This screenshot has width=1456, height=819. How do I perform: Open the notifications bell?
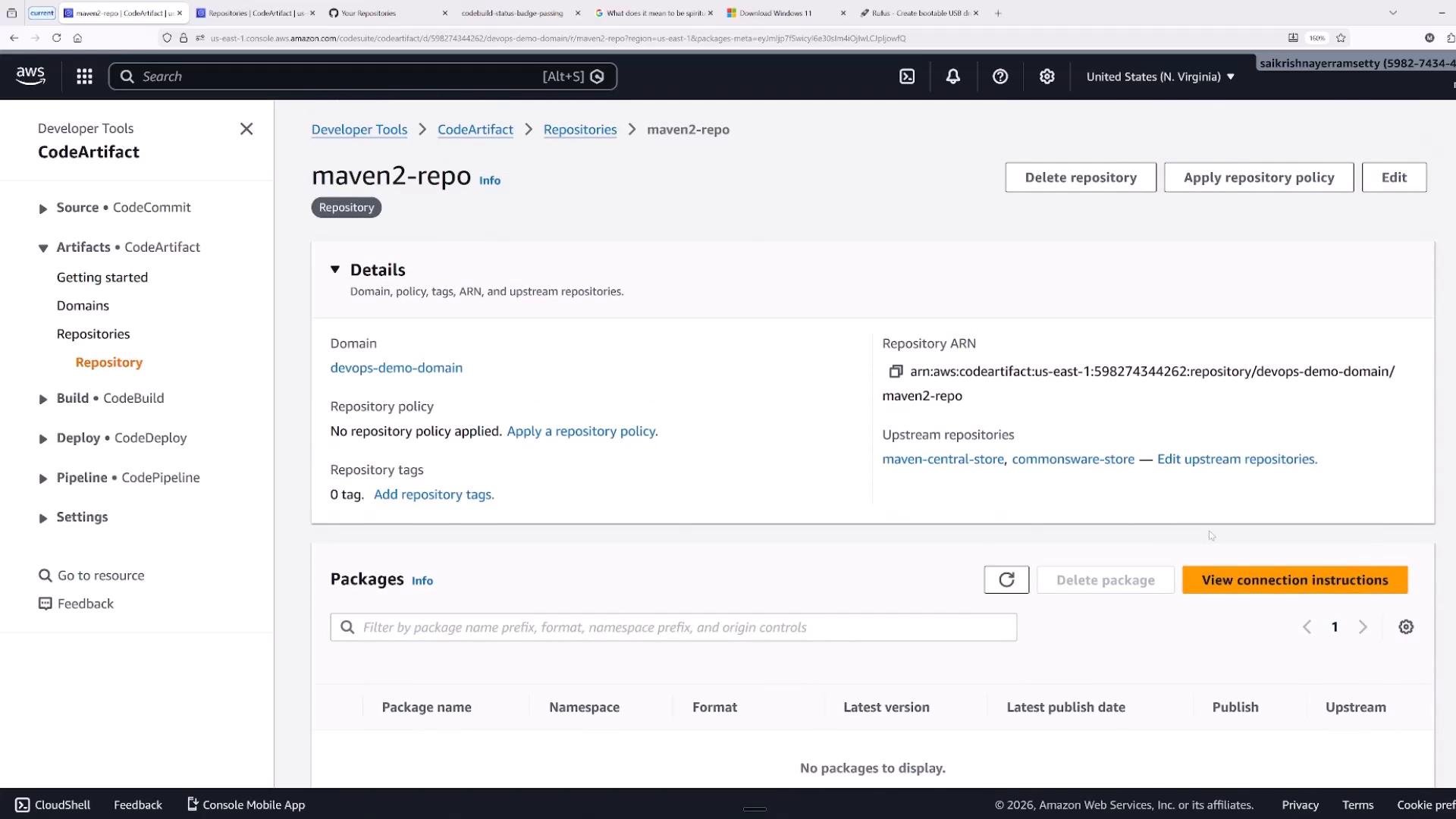(953, 77)
